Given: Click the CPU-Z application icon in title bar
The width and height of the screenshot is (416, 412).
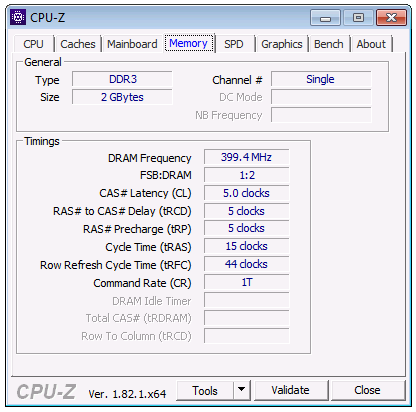Looking at the screenshot, I should click(18, 17).
